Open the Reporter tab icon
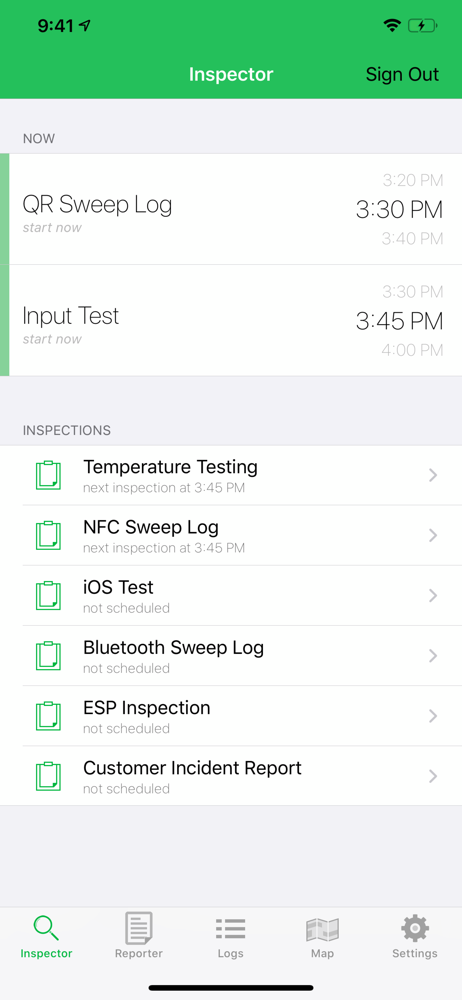This screenshot has width=462, height=1000. coord(138,929)
